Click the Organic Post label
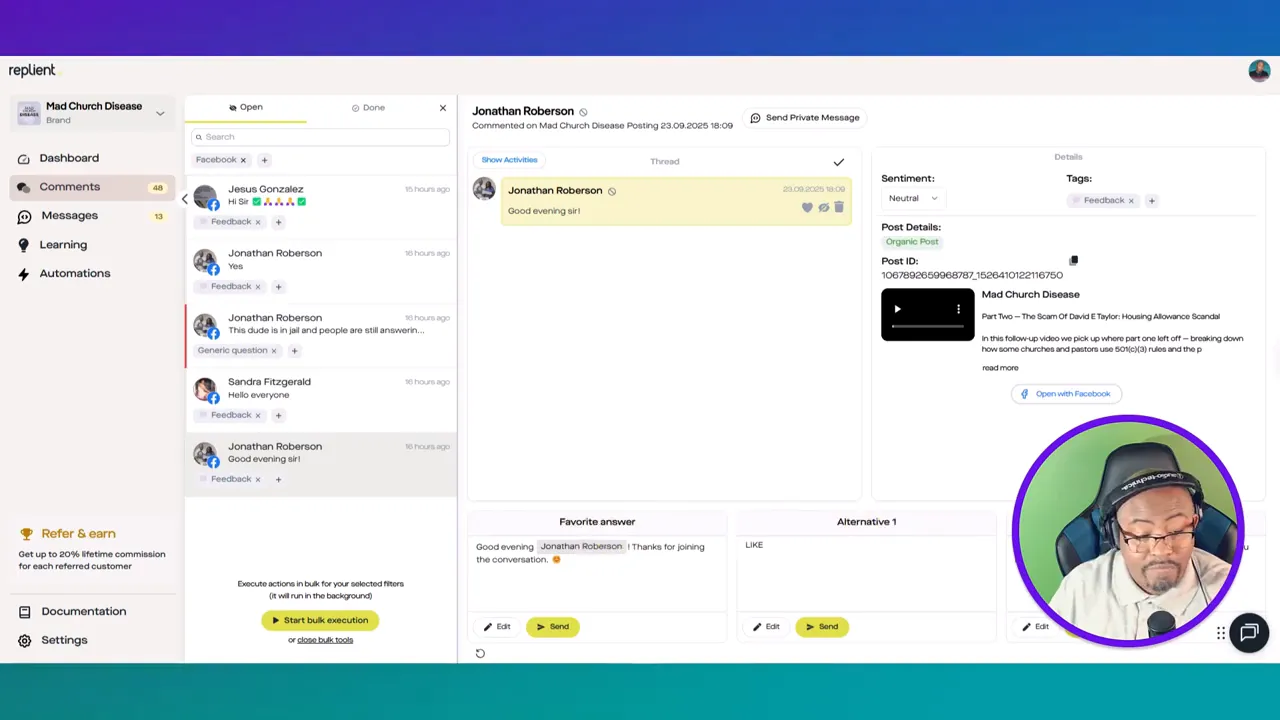Viewport: 1280px width, 720px height. [x=912, y=242]
